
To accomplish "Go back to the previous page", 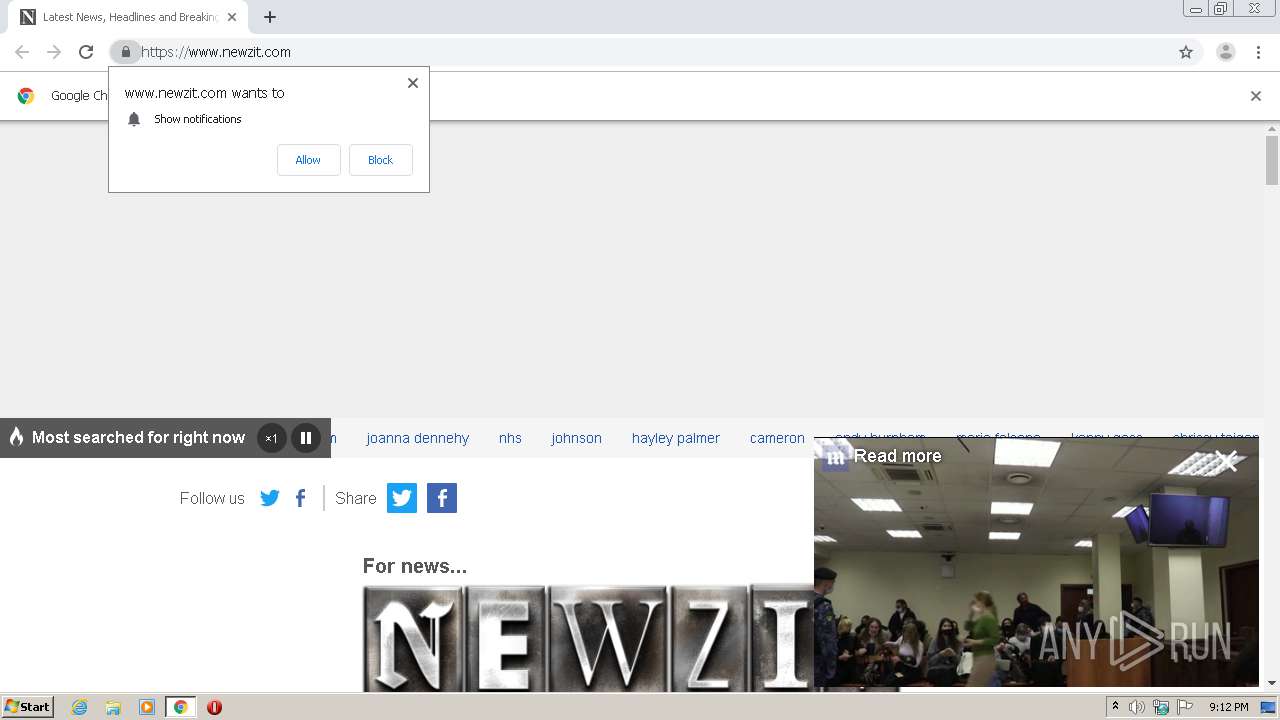I will pyautogui.click(x=22, y=52).
